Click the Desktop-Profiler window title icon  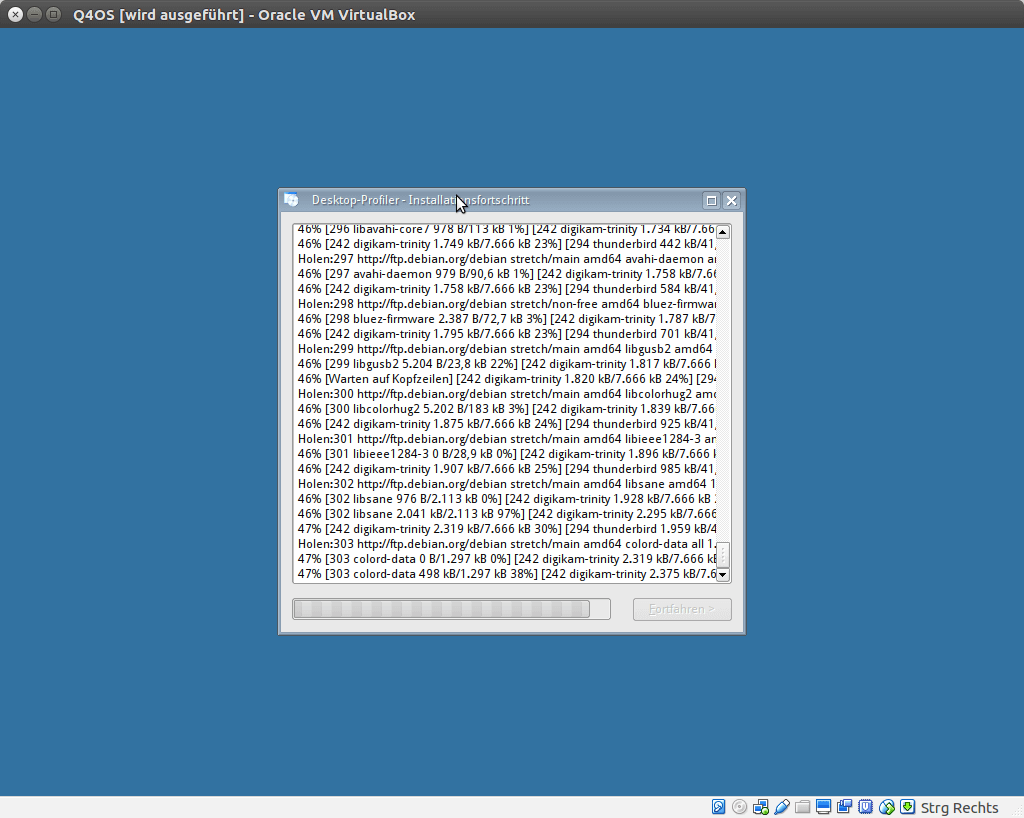click(291, 200)
